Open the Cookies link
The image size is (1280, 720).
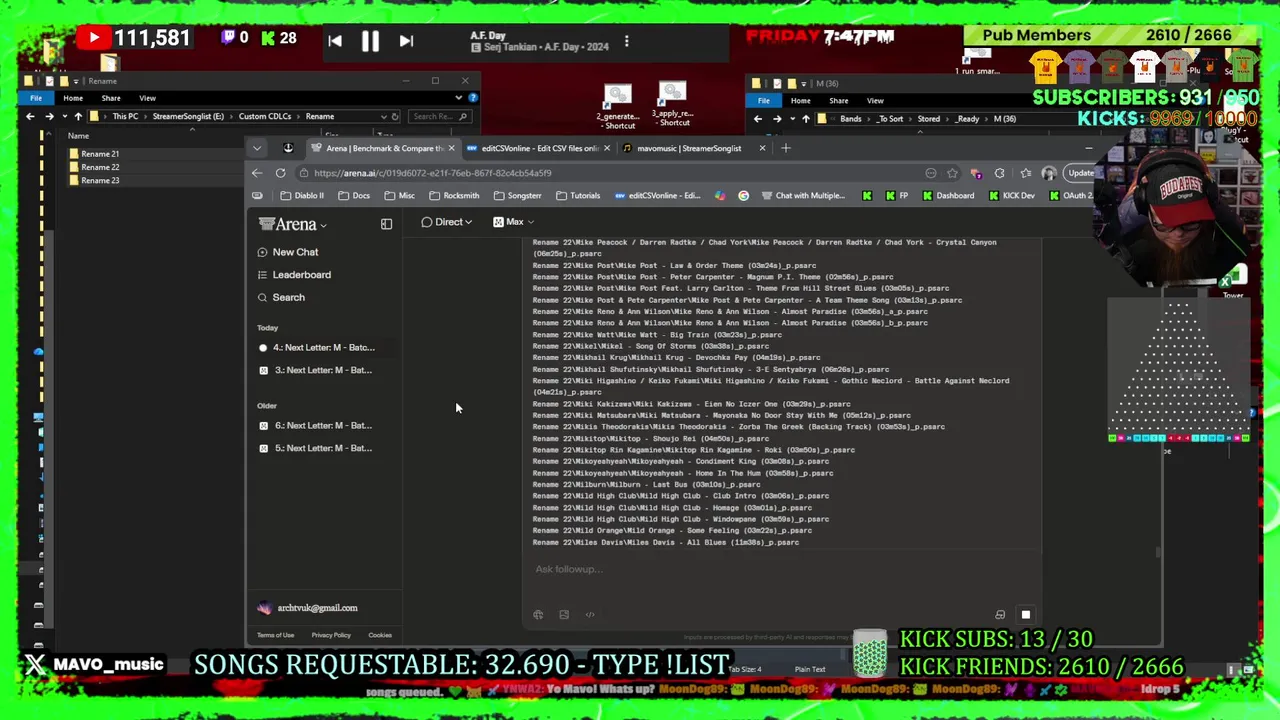pyautogui.click(x=380, y=635)
